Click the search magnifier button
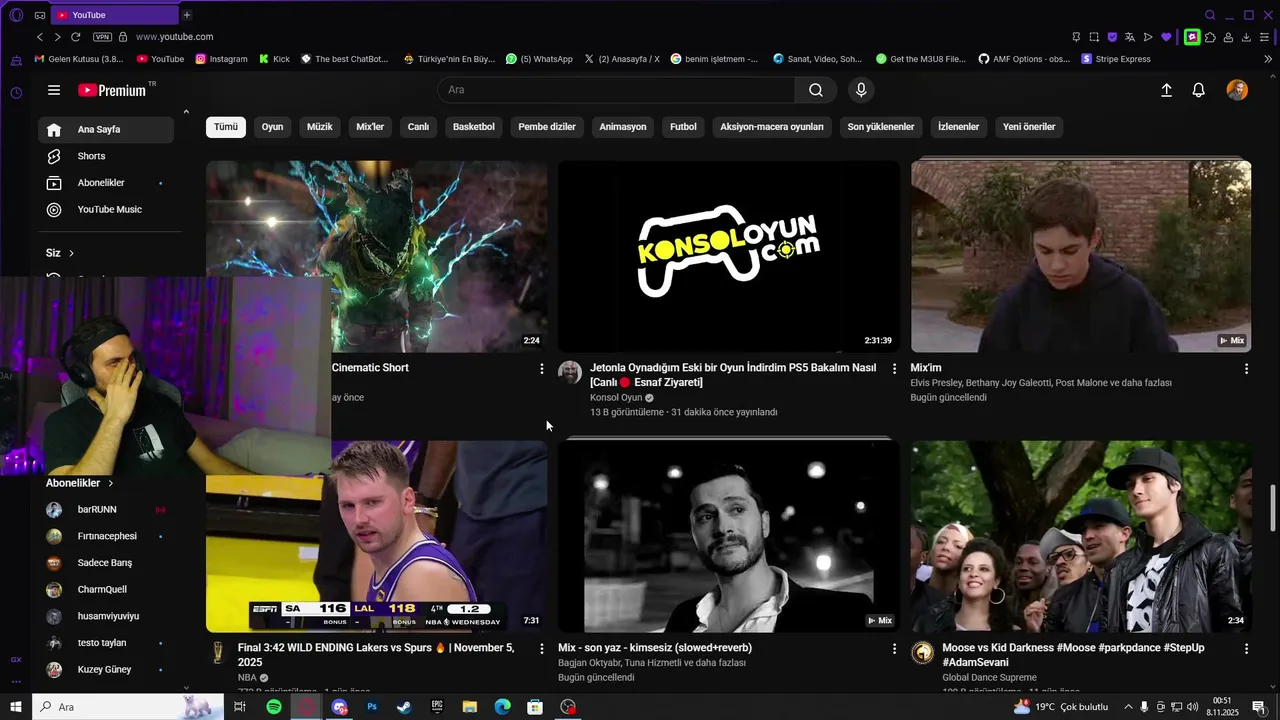Screen dimensions: 1280x720 click(x=816, y=90)
